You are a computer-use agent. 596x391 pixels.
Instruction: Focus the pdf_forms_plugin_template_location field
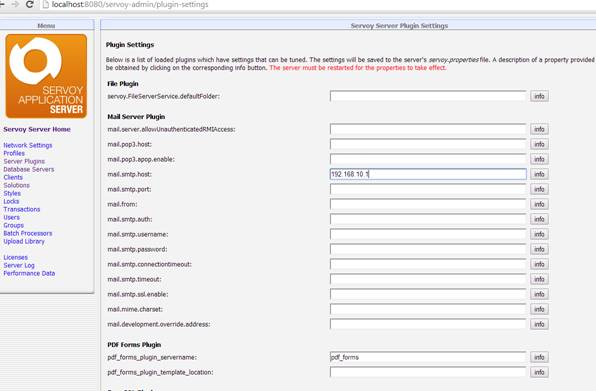pyautogui.click(x=428, y=372)
